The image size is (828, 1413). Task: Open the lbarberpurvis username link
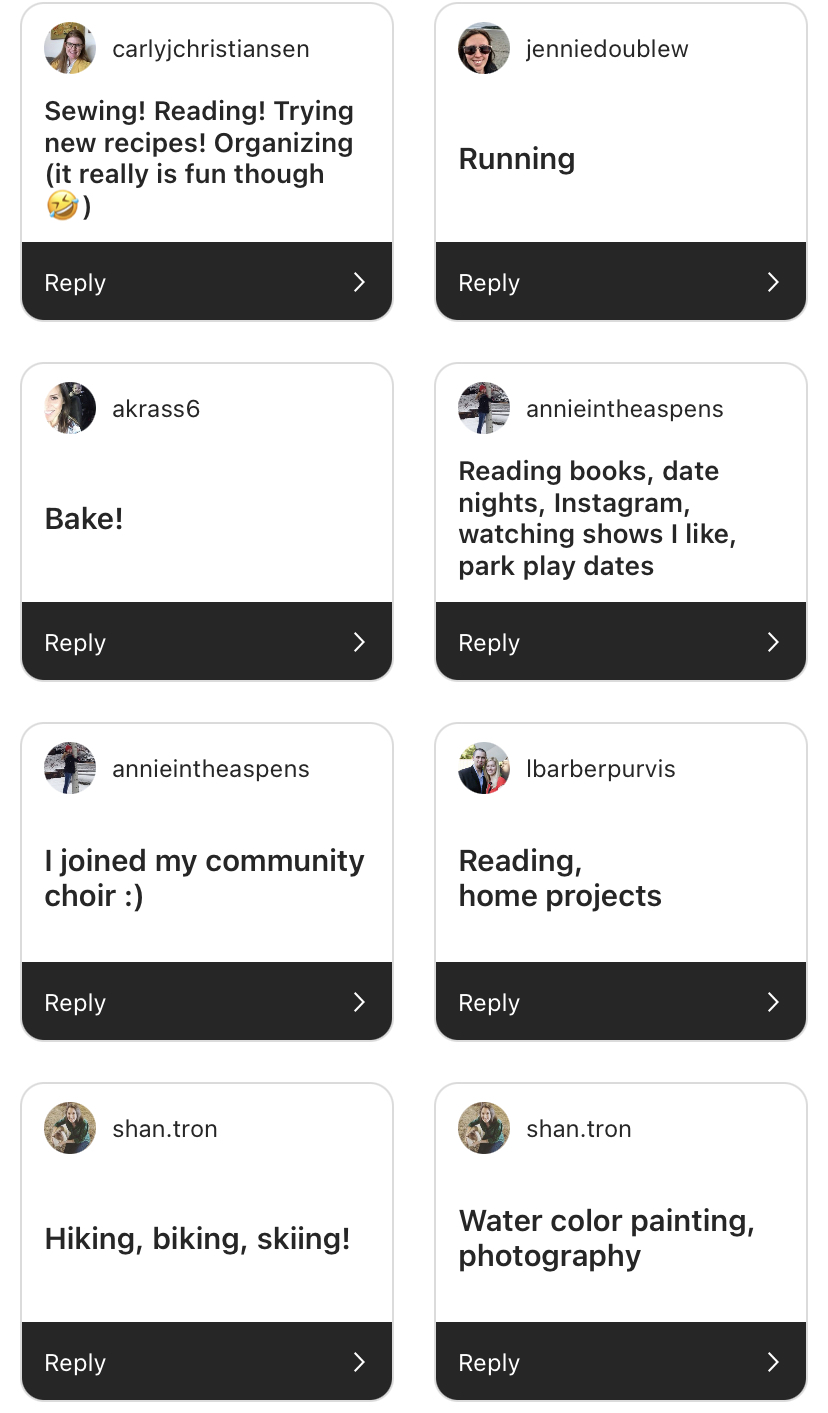(600, 769)
